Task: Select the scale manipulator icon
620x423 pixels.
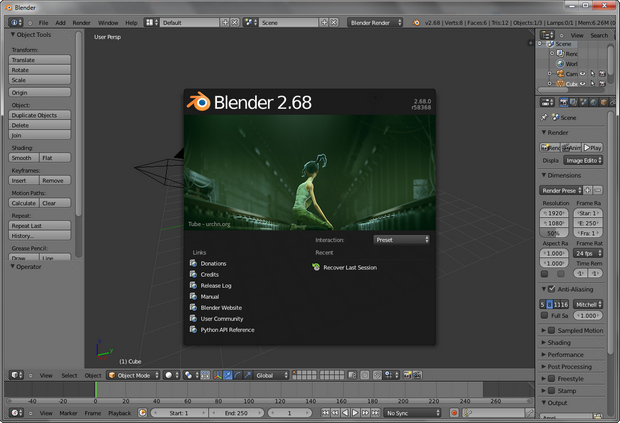Action: 248,375
